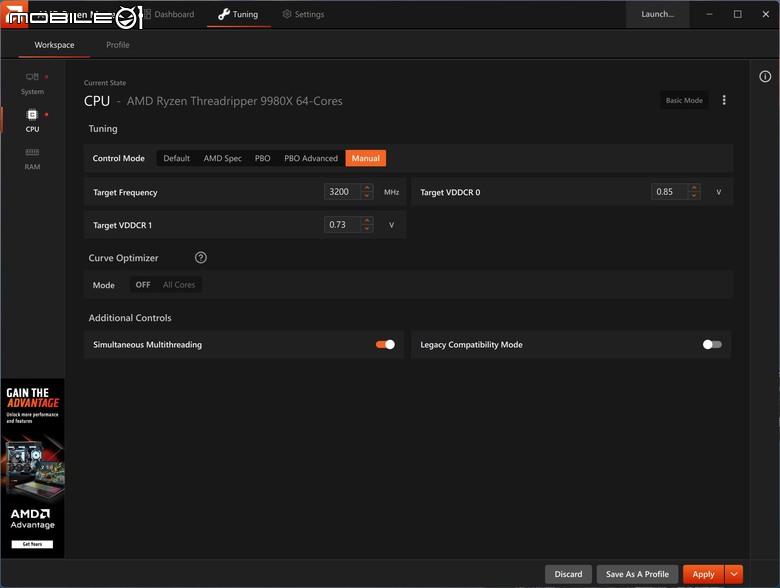Set Control Mode to AMD Spec

tap(222, 158)
